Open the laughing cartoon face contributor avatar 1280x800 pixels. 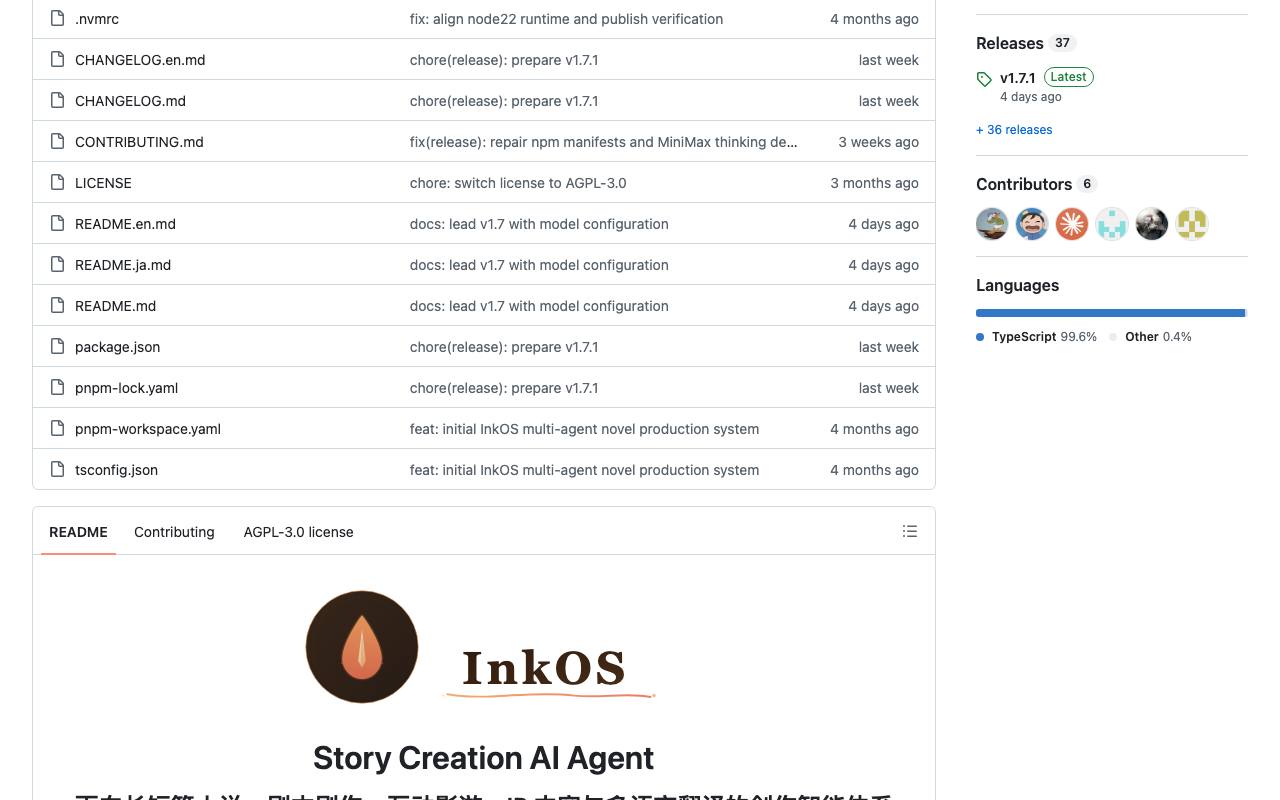point(1032,224)
